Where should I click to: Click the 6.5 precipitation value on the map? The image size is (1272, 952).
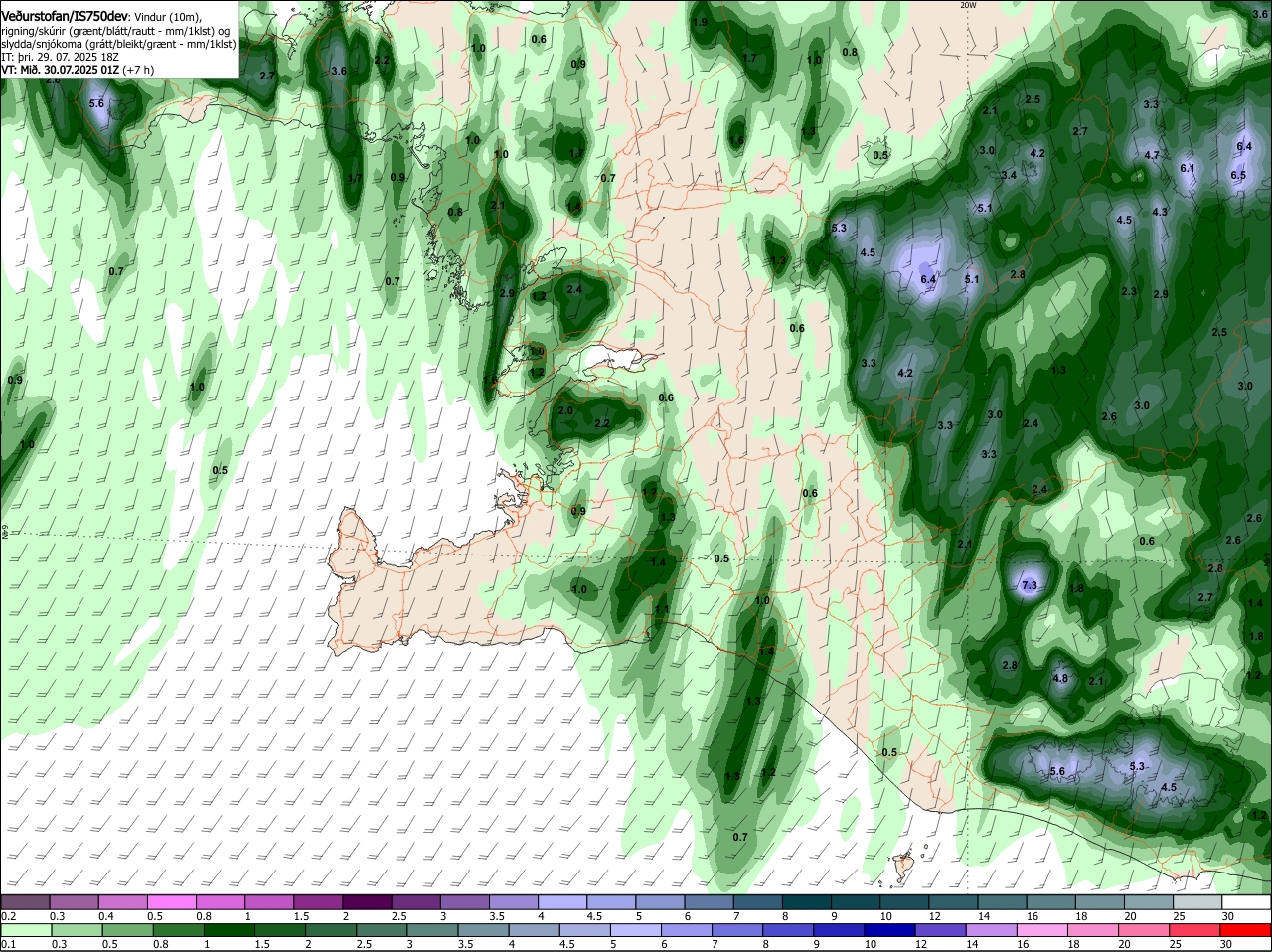[1238, 175]
